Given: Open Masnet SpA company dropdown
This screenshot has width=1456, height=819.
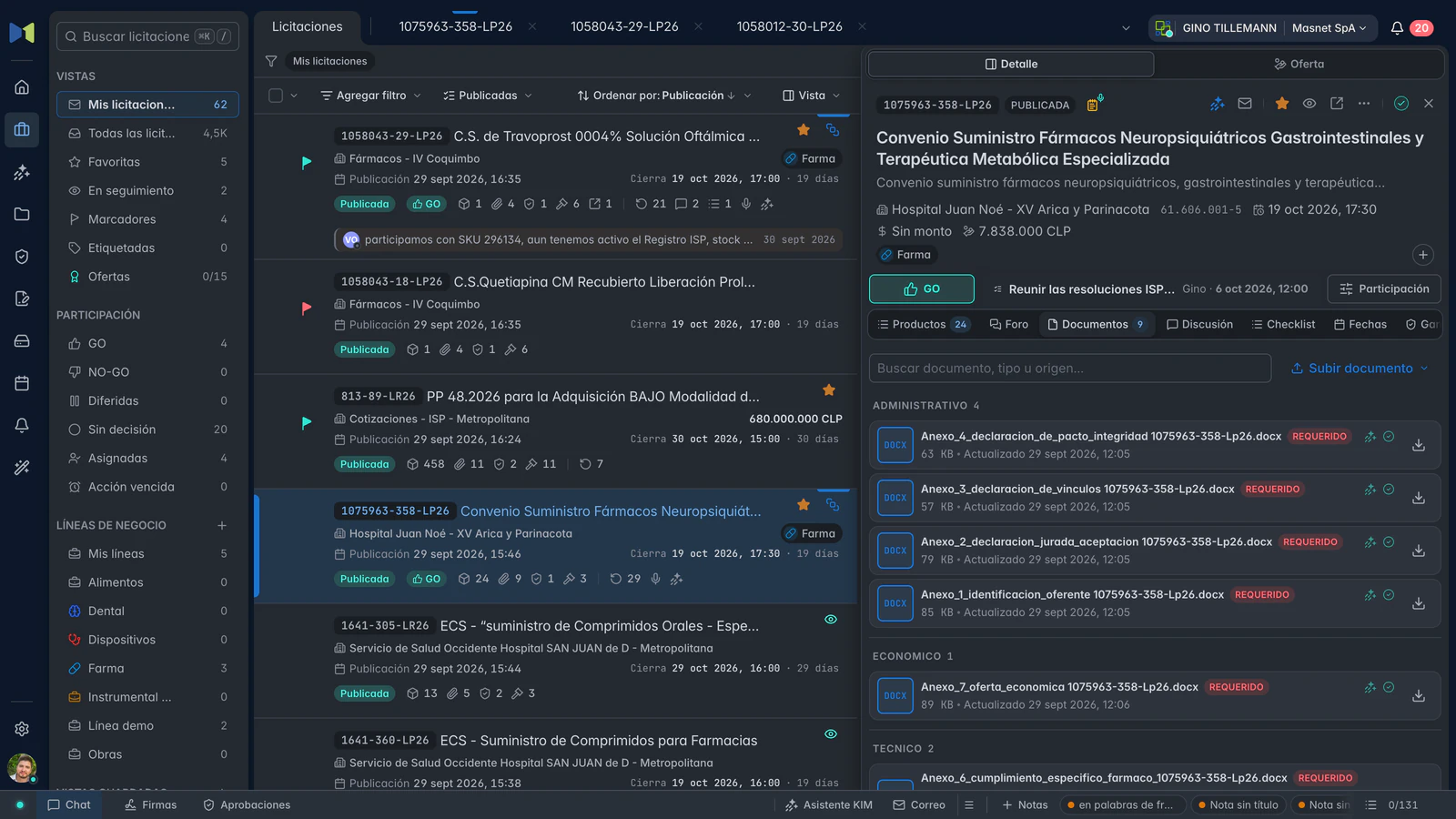Looking at the screenshot, I should [x=1330, y=28].
